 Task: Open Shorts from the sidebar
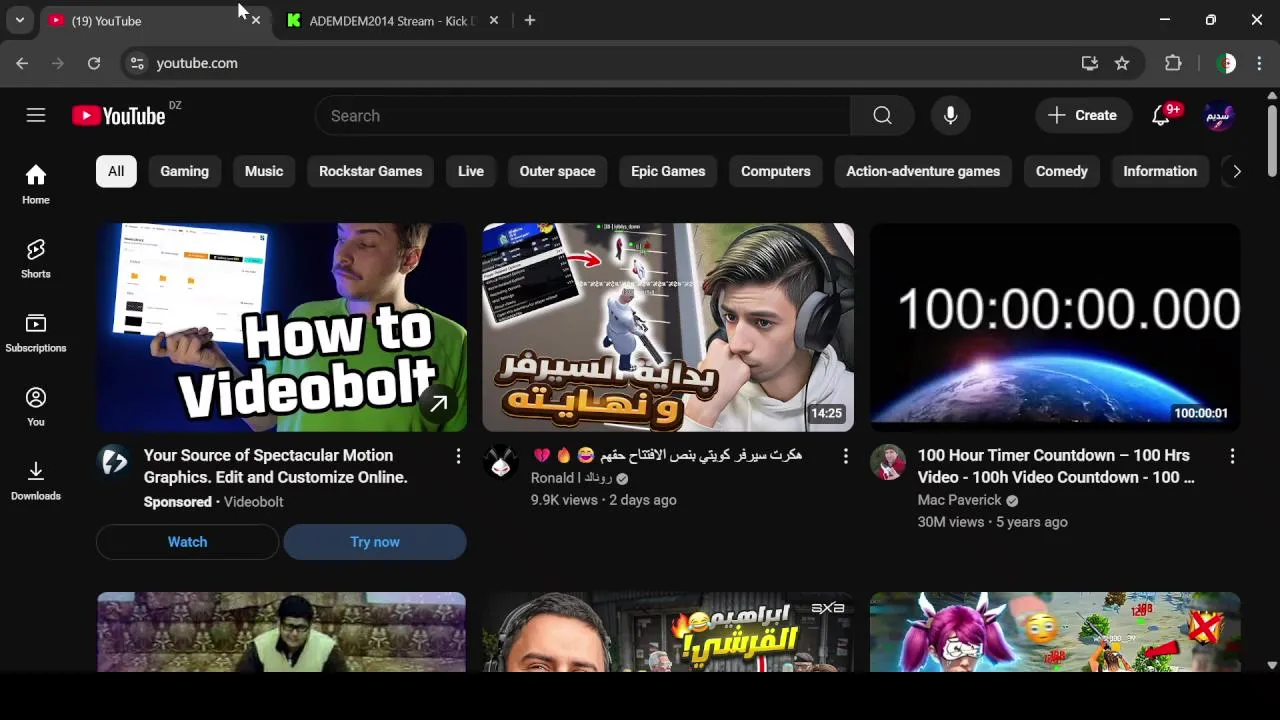point(36,259)
